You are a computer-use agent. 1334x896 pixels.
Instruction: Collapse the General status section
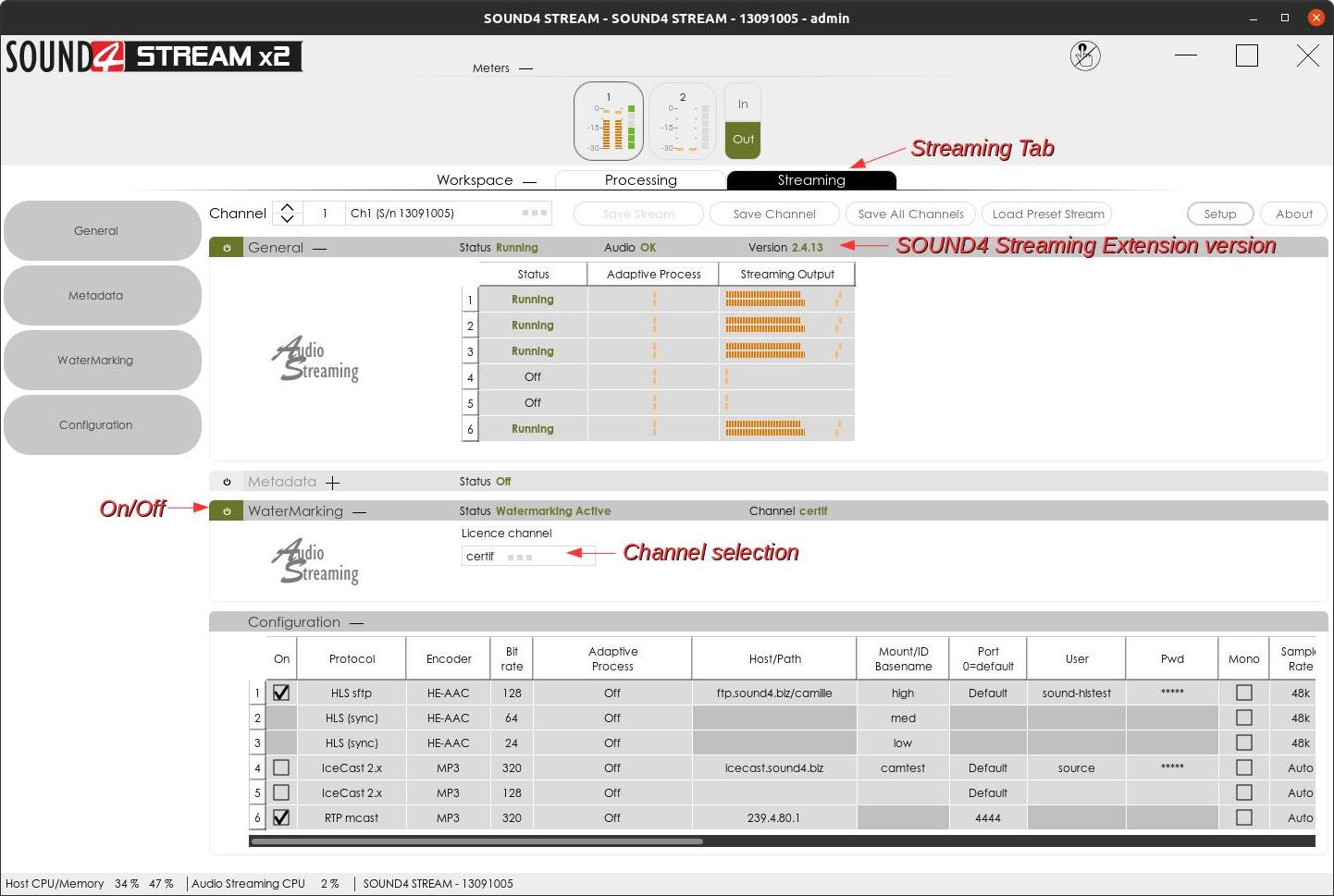[319, 249]
